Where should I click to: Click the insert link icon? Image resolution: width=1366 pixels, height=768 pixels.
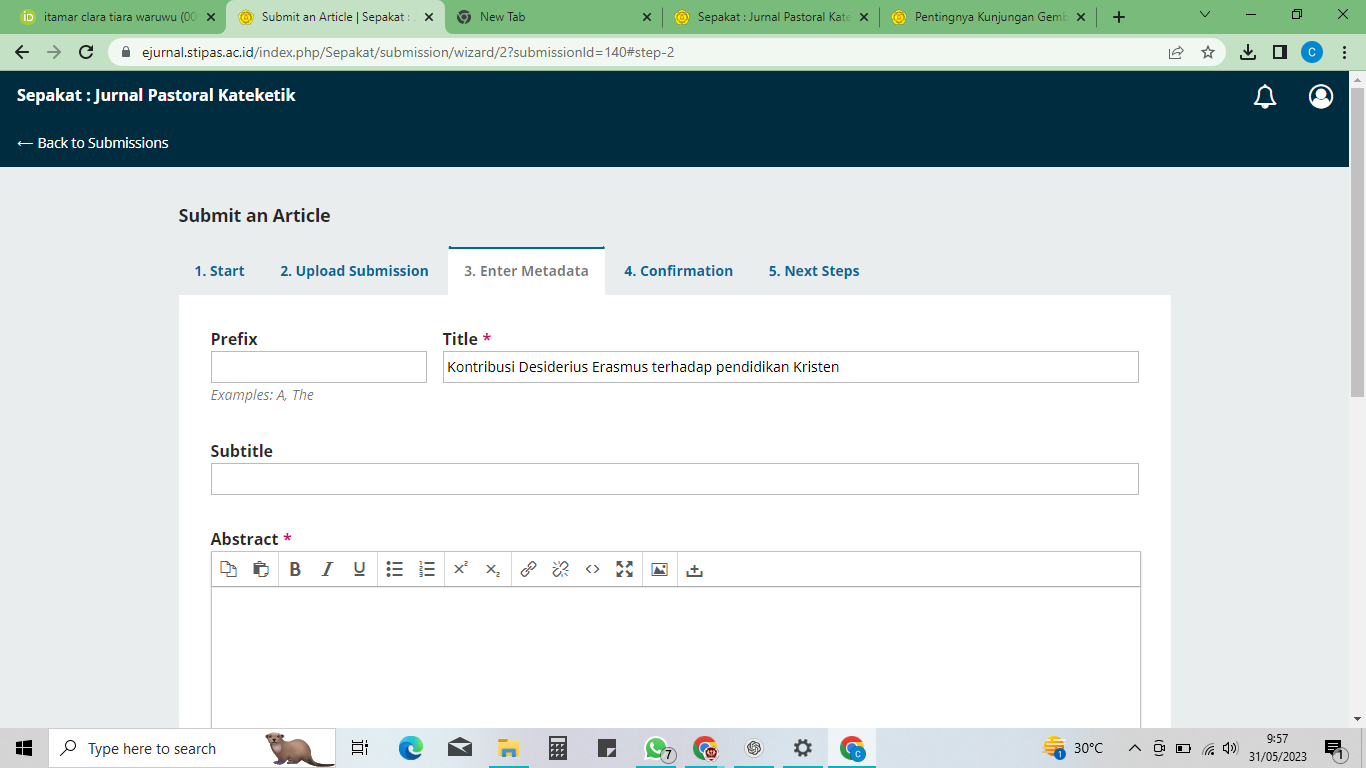coord(529,569)
